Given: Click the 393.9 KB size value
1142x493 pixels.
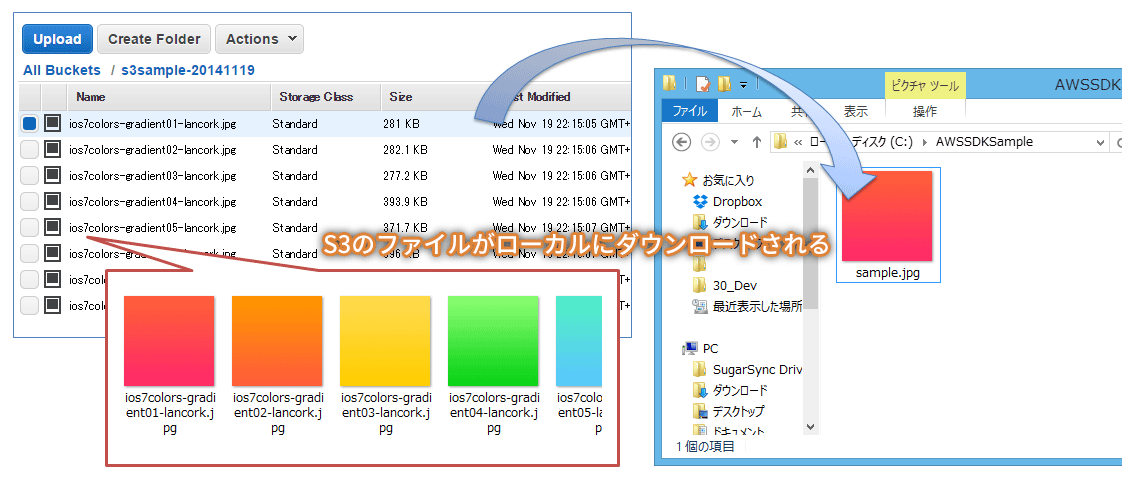Looking at the screenshot, I should [x=405, y=202].
